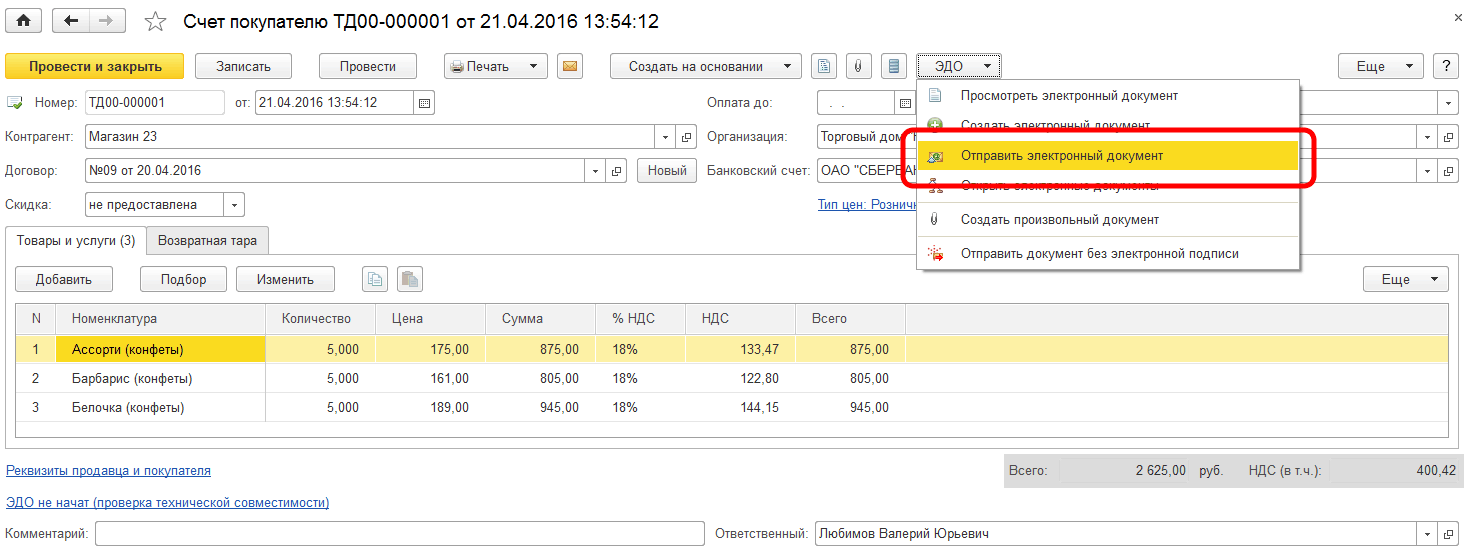The width and height of the screenshot is (1473, 552).
Task: Click the НДС cell 133,47
Action: click(x=741, y=350)
